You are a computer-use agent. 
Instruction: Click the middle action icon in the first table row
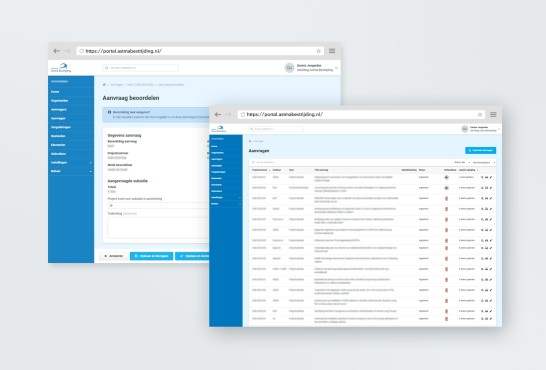coord(486,178)
